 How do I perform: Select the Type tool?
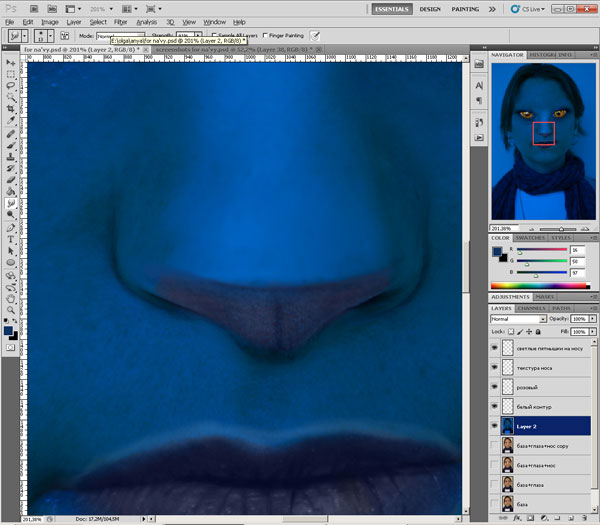pos(10,239)
